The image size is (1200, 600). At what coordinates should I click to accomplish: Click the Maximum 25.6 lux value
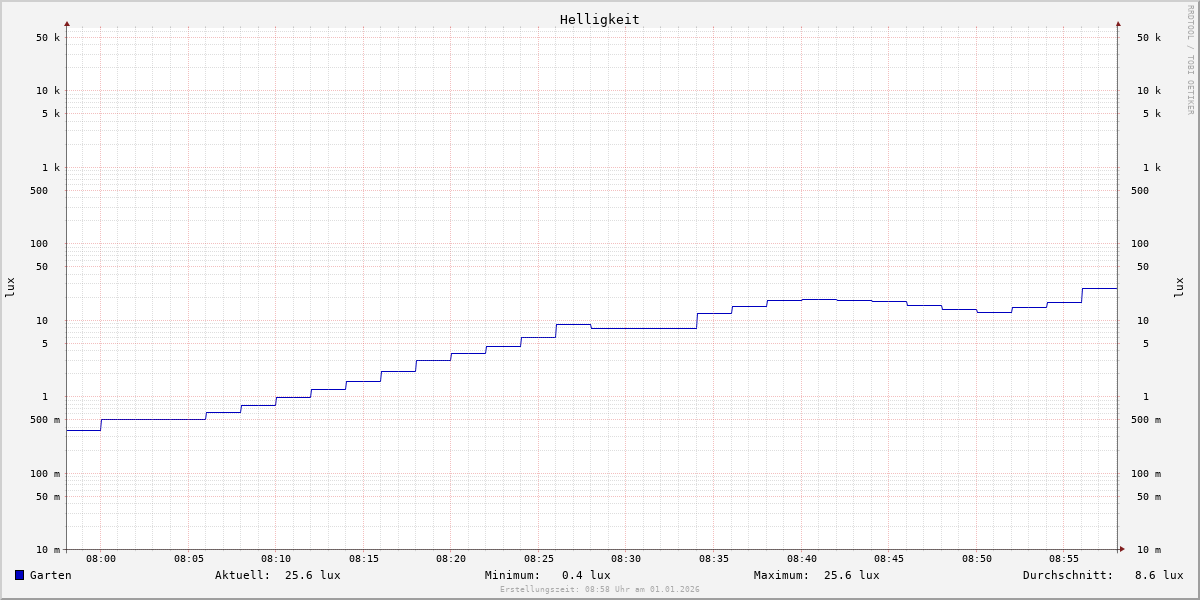click(851, 575)
